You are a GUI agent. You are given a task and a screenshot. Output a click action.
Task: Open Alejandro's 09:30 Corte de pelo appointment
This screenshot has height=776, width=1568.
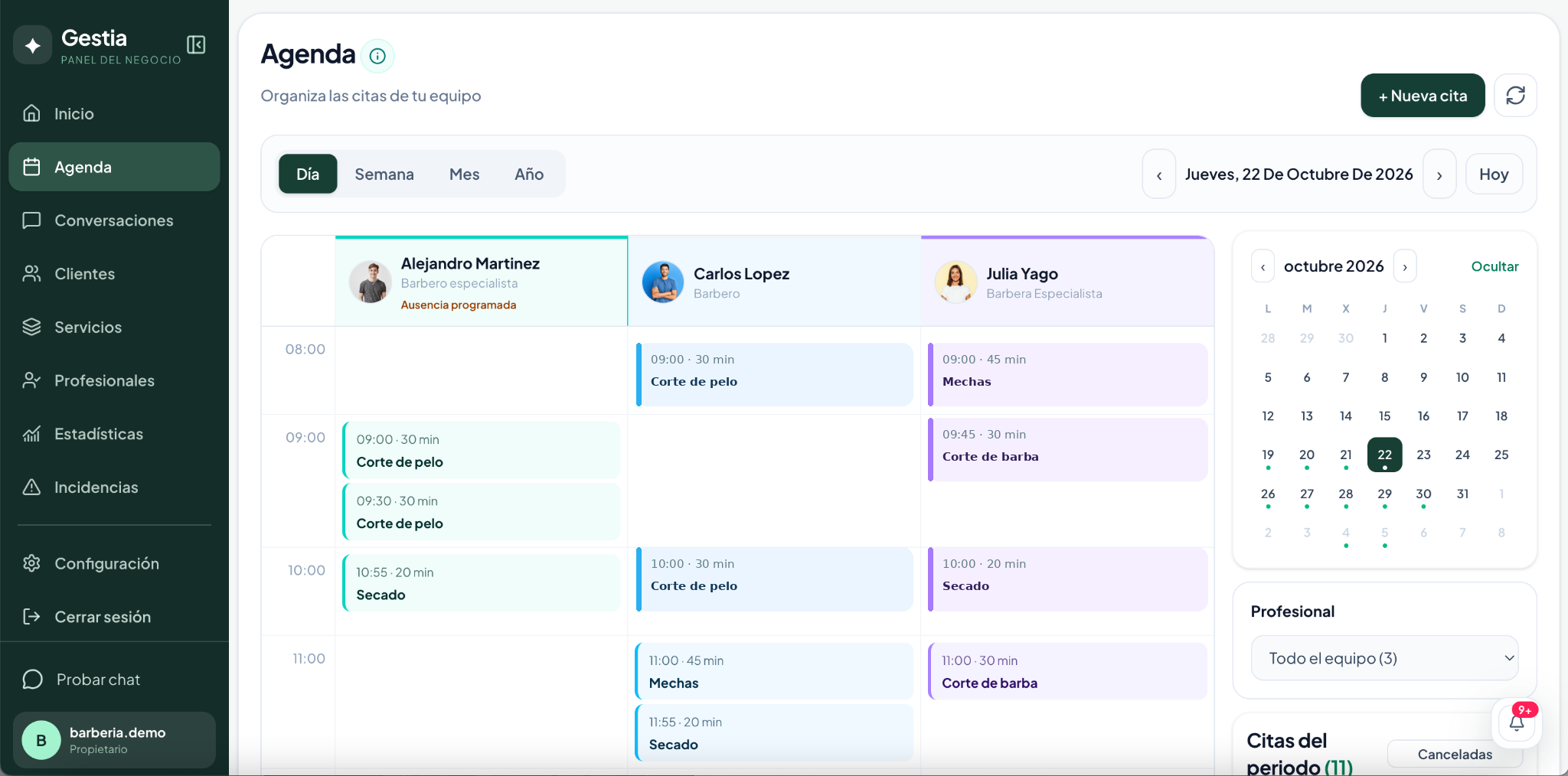tap(482, 511)
